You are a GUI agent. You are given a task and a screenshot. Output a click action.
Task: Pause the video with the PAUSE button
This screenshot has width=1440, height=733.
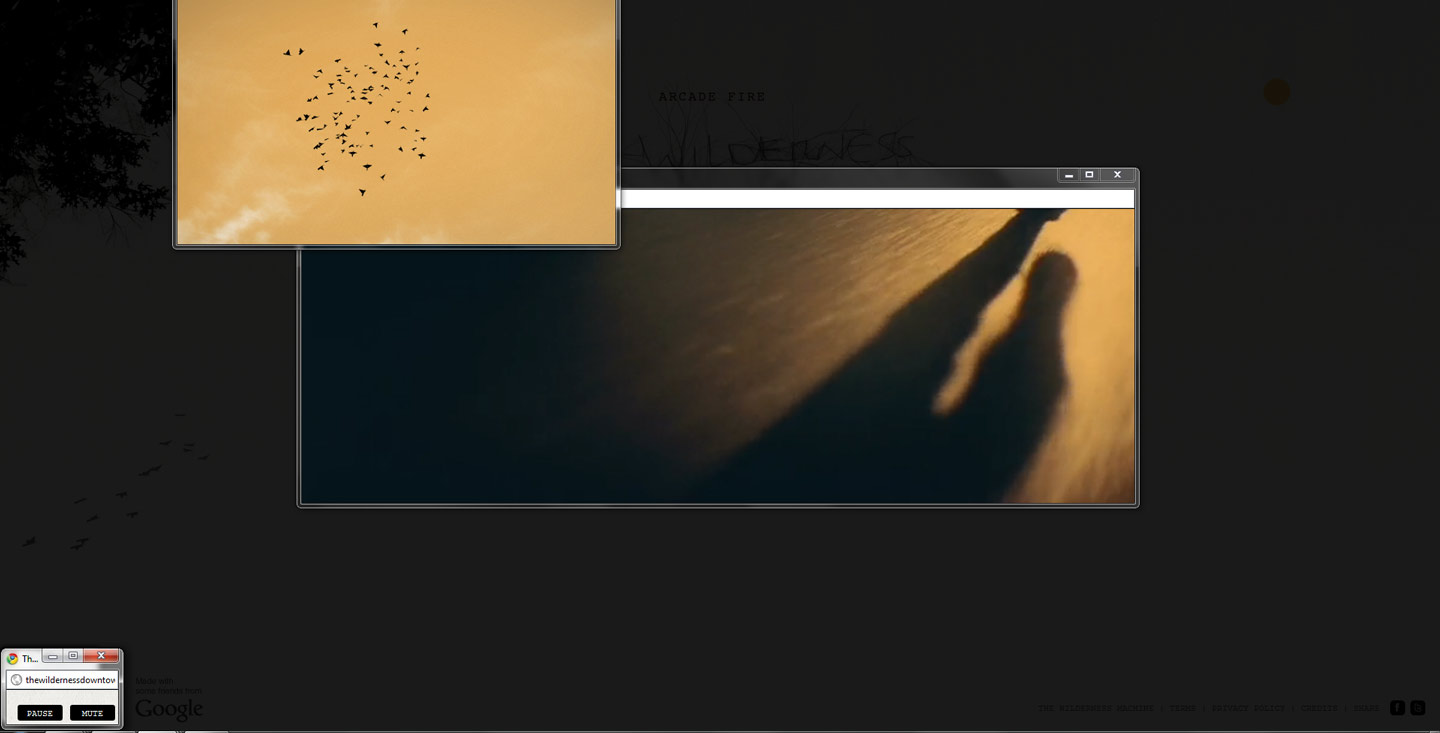click(40, 713)
